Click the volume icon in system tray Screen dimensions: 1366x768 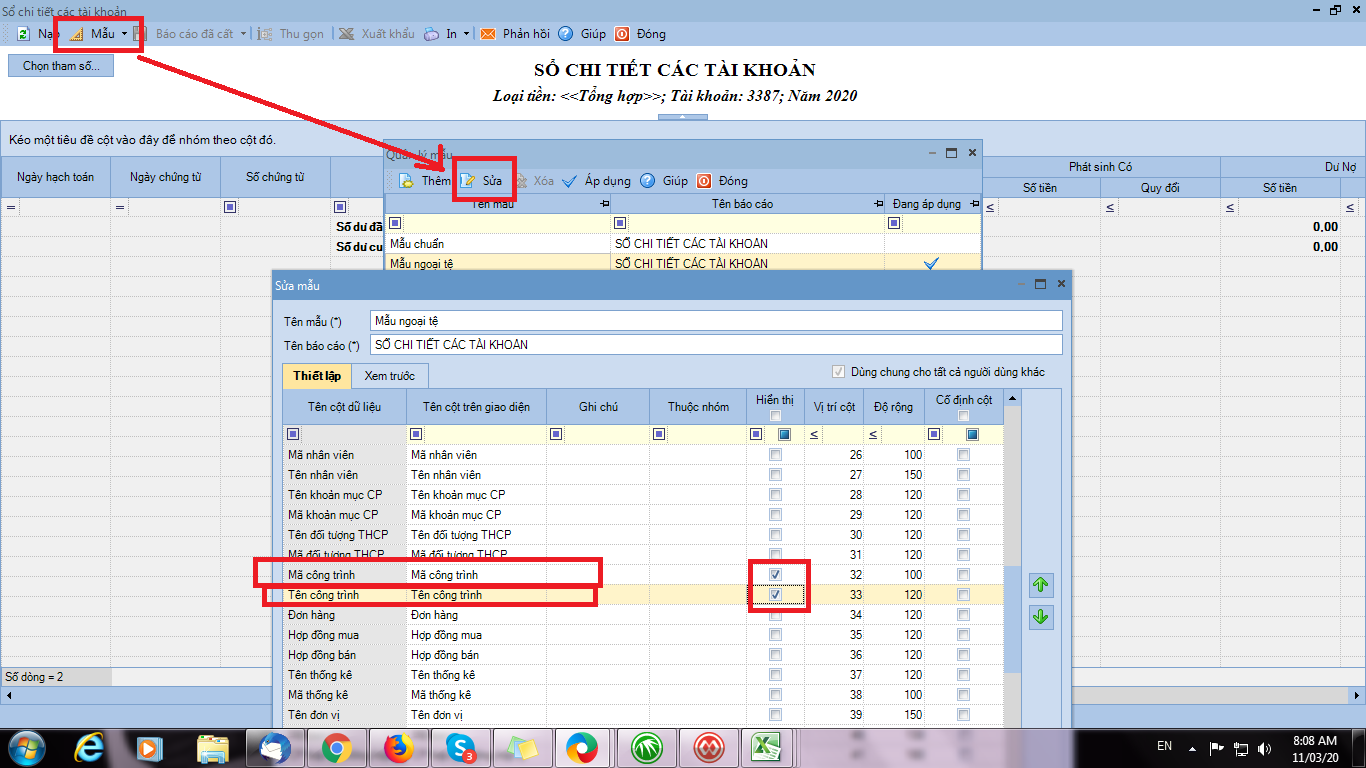point(1266,747)
